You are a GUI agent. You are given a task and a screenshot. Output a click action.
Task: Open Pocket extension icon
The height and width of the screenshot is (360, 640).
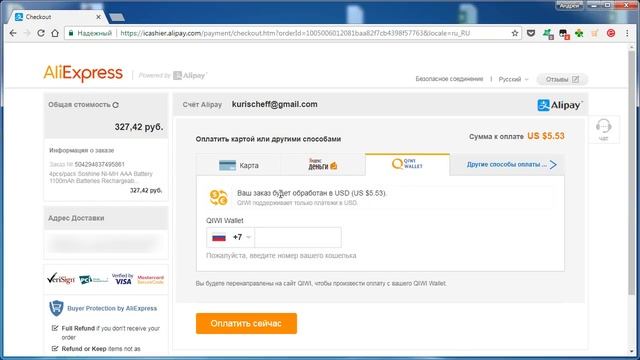coord(531,33)
